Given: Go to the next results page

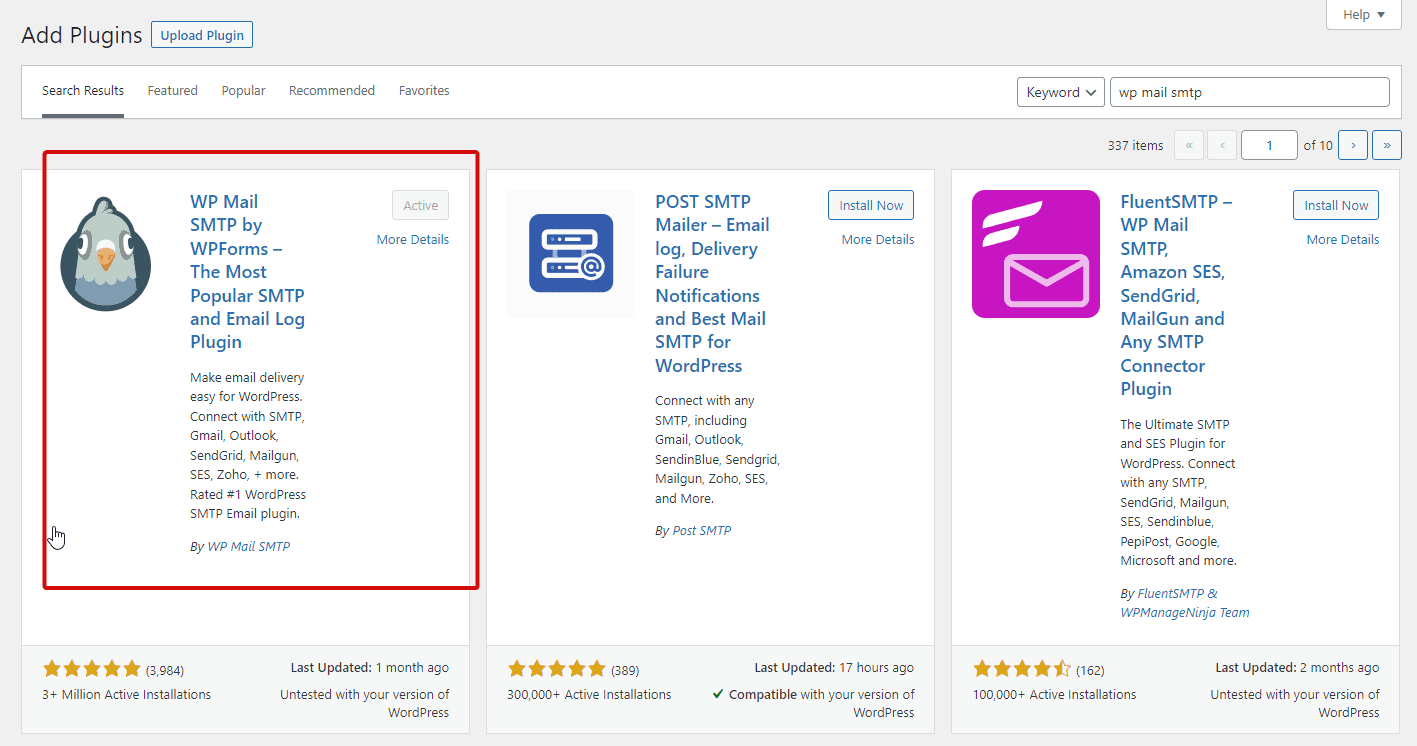Looking at the screenshot, I should tap(1353, 145).
